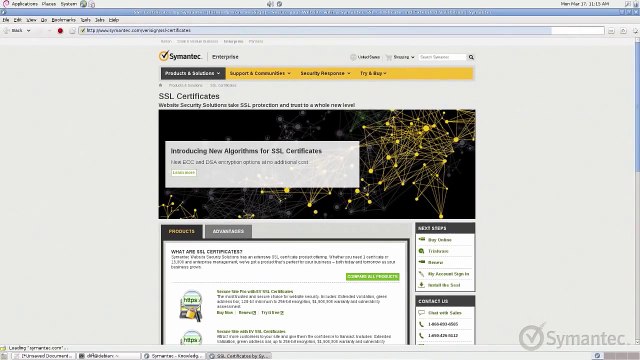Click the home breadcrumb icon
This screenshot has height=360, width=640.
pyautogui.click(x=160, y=85)
